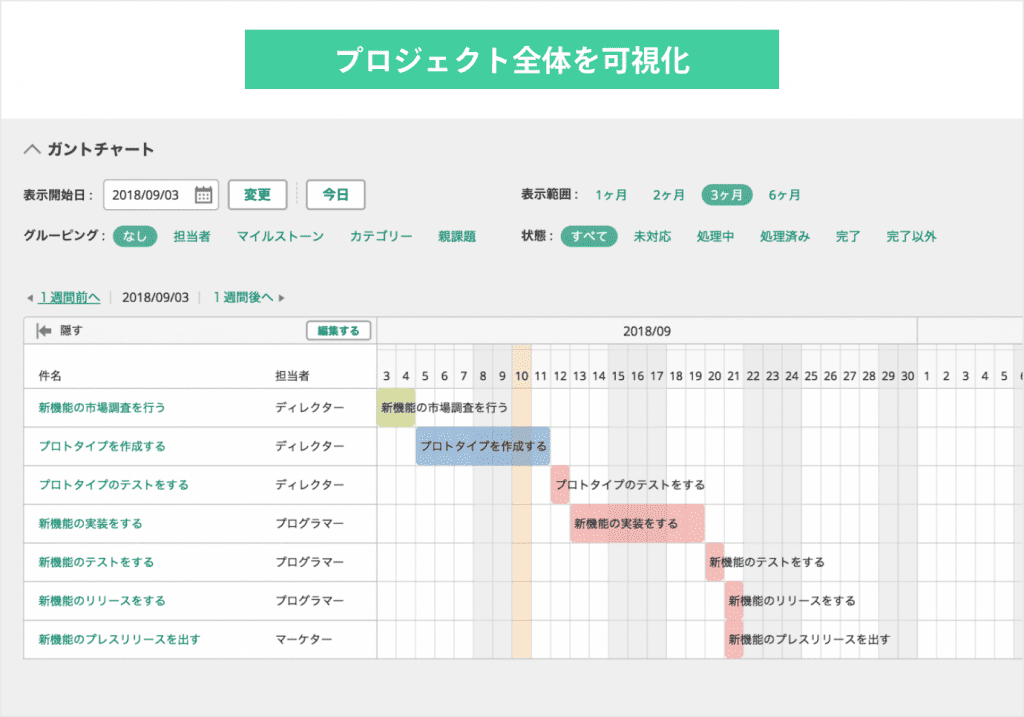Filter status to 未対応

652,236
